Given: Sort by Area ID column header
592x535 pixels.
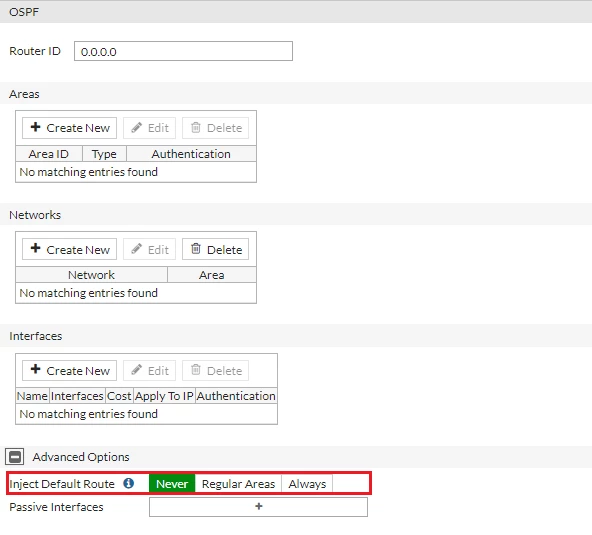Looking at the screenshot, I should click(x=49, y=154).
